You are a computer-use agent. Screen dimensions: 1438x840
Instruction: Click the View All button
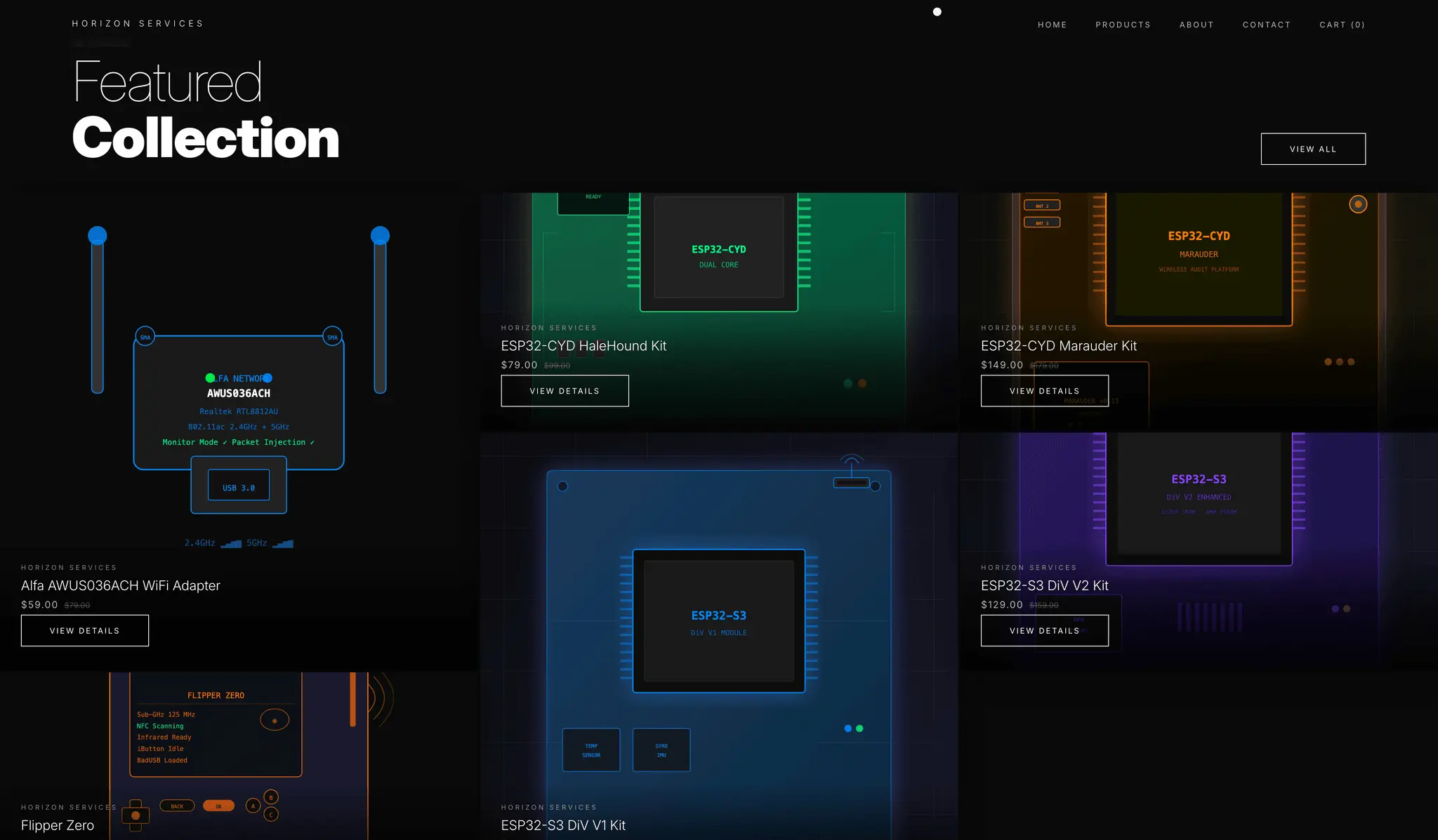click(x=1313, y=149)
